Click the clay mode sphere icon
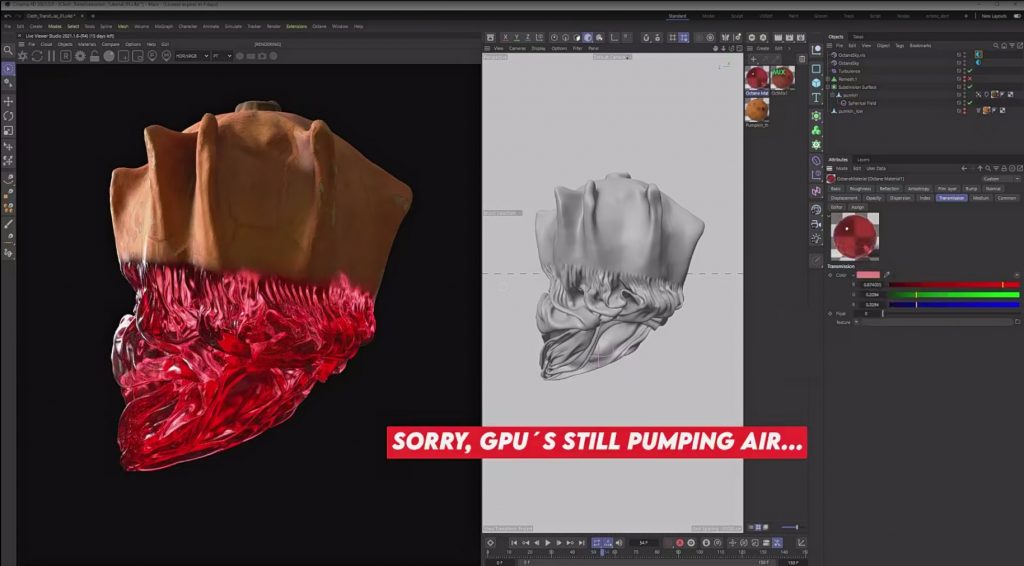 pos(109,56)
